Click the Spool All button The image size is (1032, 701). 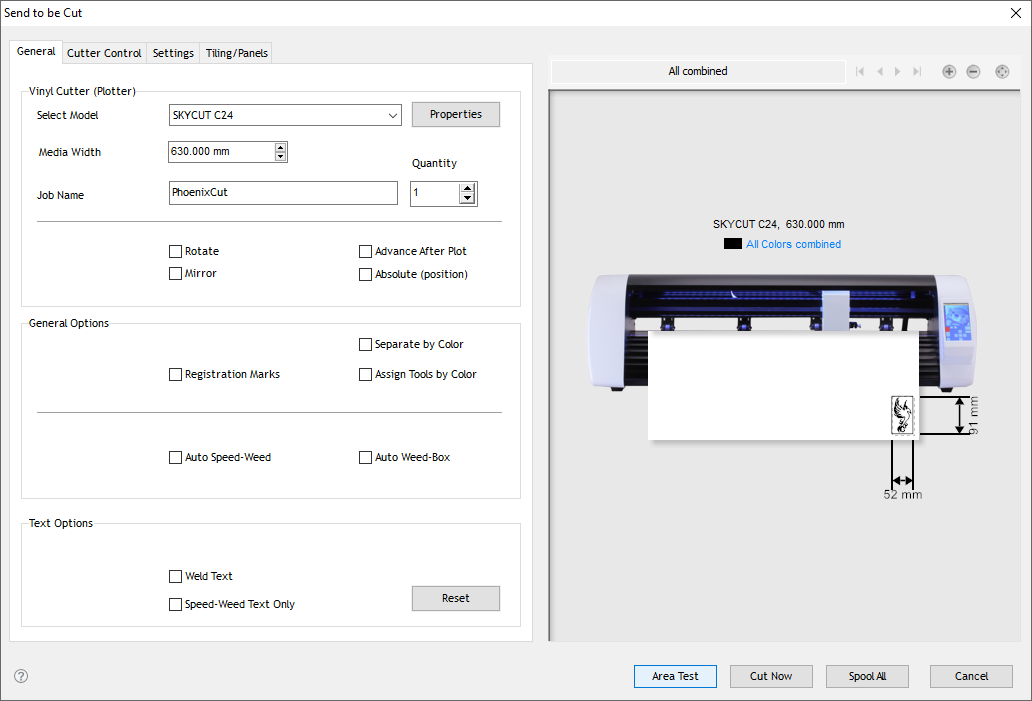tap(867, 676)
